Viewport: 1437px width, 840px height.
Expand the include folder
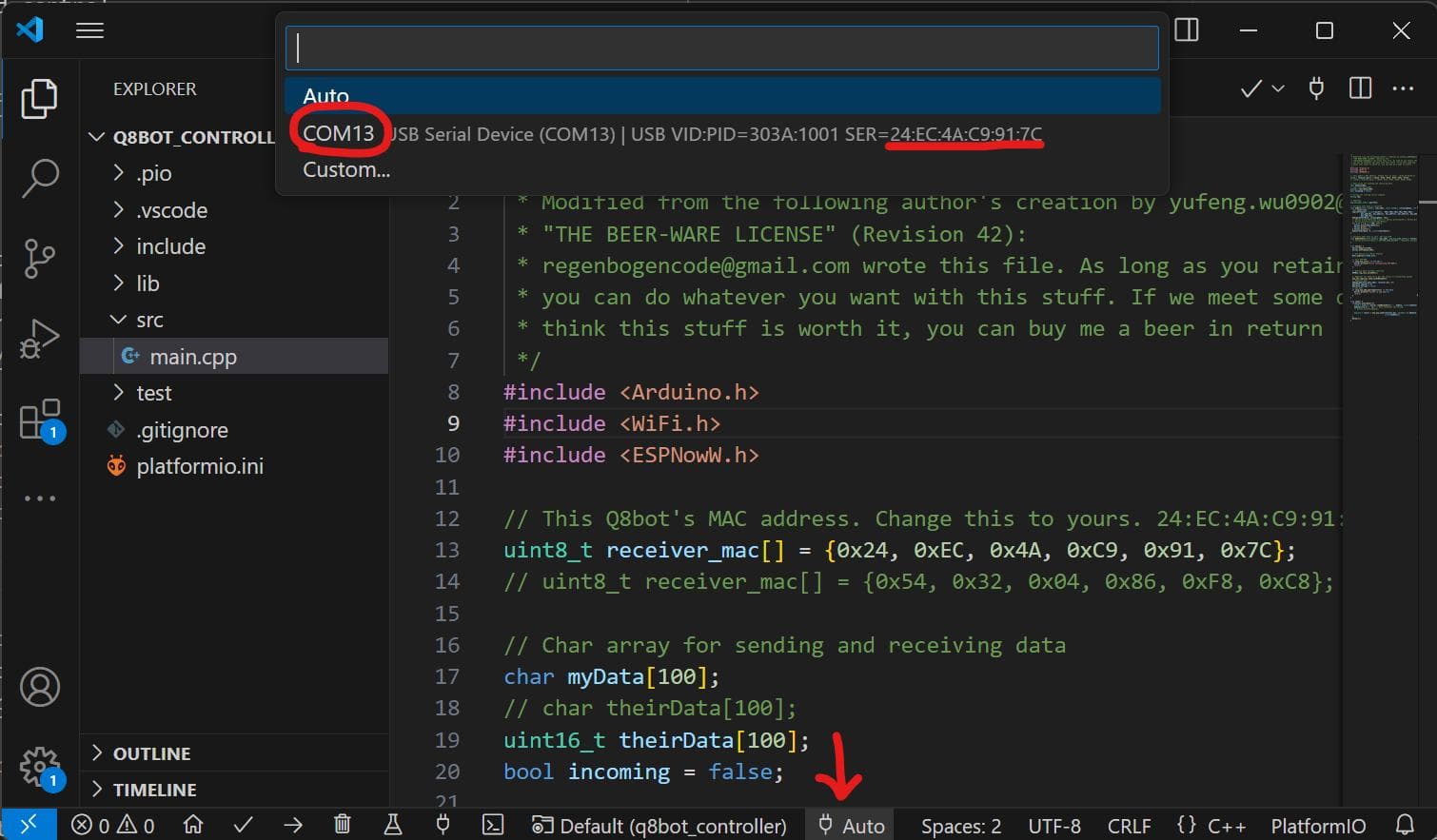(x=235, y=246)
